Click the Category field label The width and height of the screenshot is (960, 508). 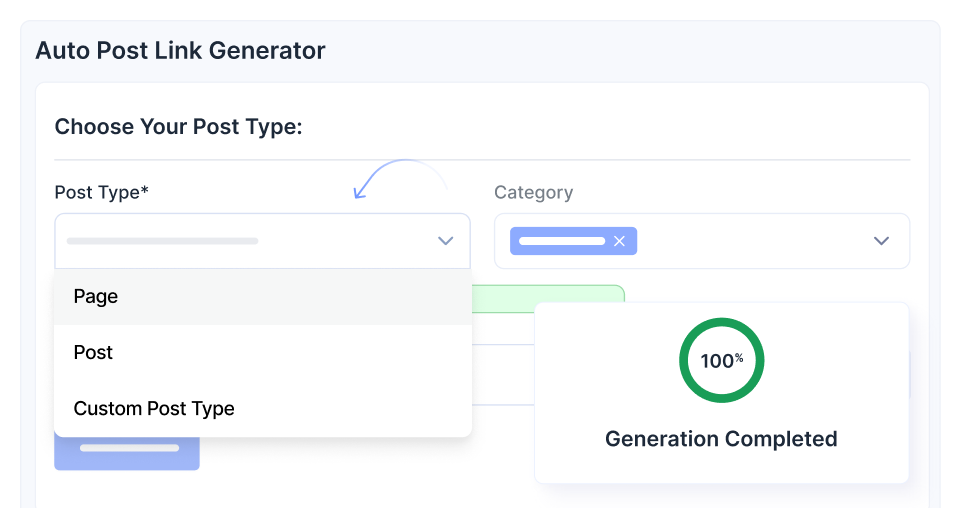pos(533,192)
